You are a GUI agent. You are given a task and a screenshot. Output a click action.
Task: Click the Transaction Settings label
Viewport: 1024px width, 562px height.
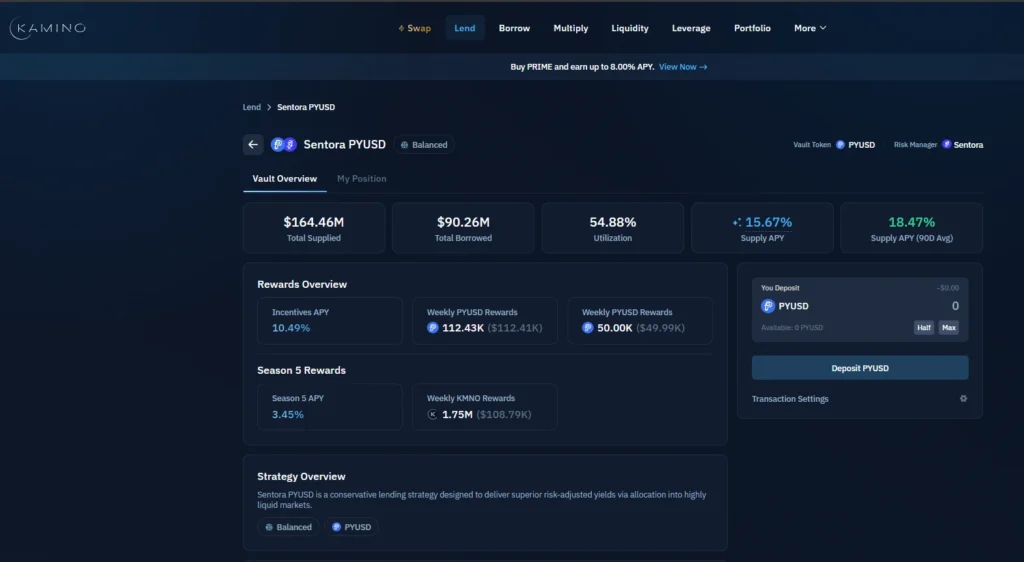tap(790, 399)
